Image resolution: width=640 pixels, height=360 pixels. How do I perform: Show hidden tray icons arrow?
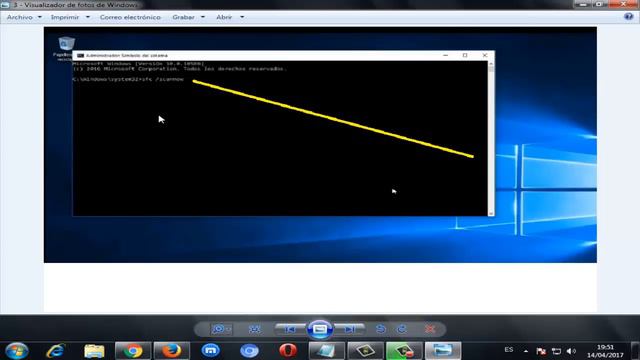click(526, 351)
